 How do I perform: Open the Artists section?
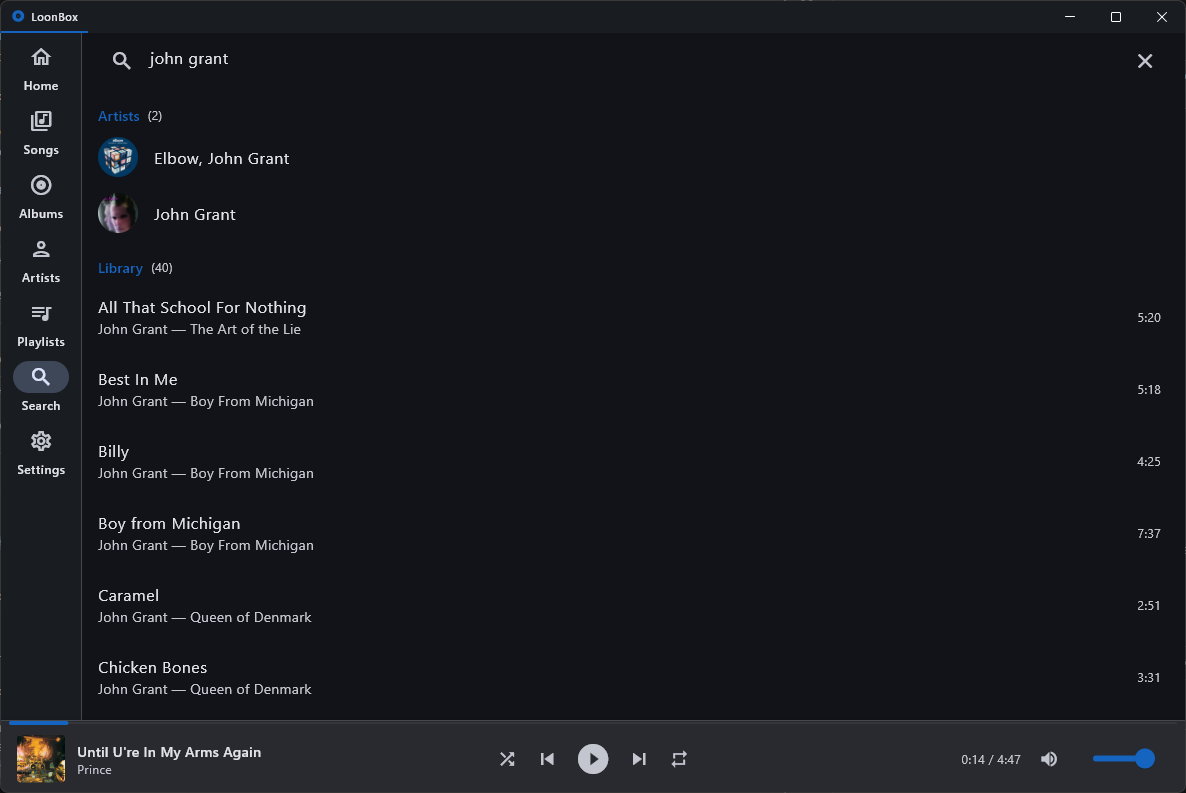[40, 260]
